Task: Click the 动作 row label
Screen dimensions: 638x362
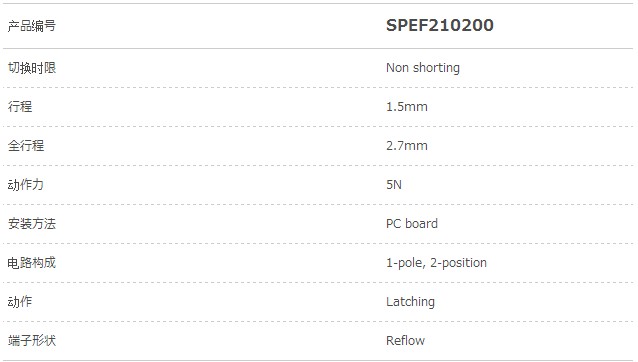Action: pos(20,302)
